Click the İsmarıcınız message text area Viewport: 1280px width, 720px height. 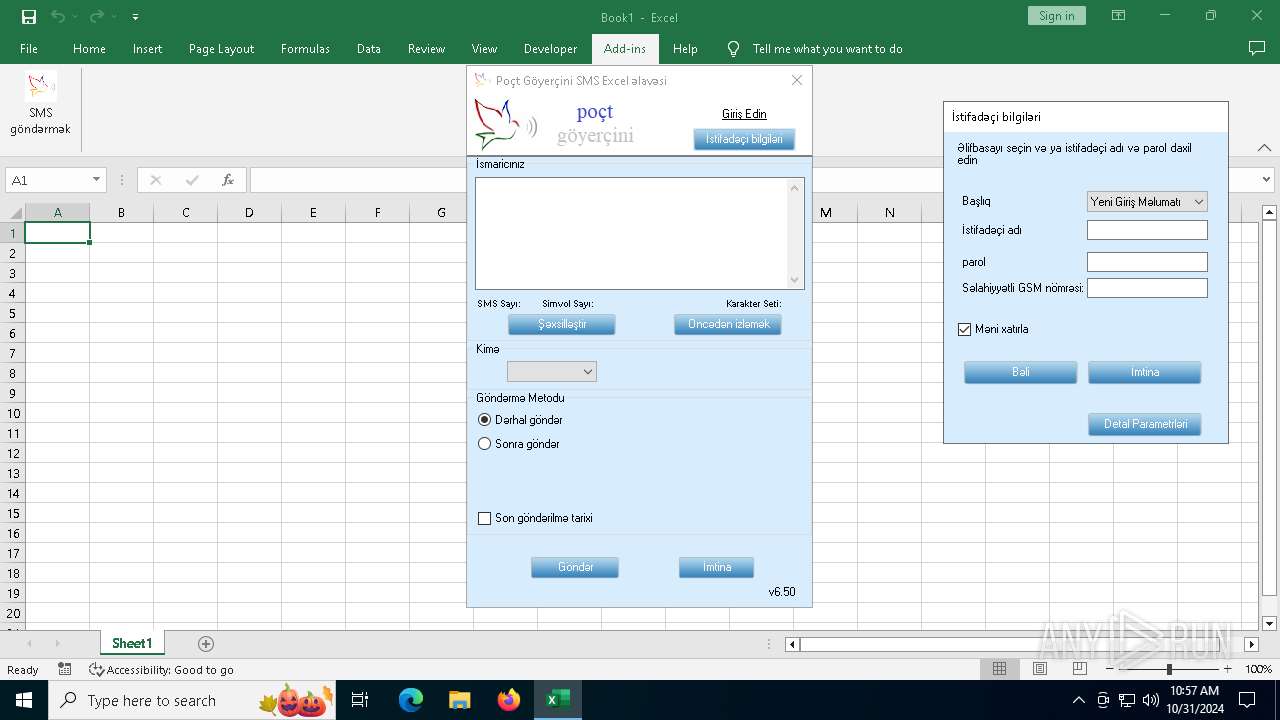[640, 234]
